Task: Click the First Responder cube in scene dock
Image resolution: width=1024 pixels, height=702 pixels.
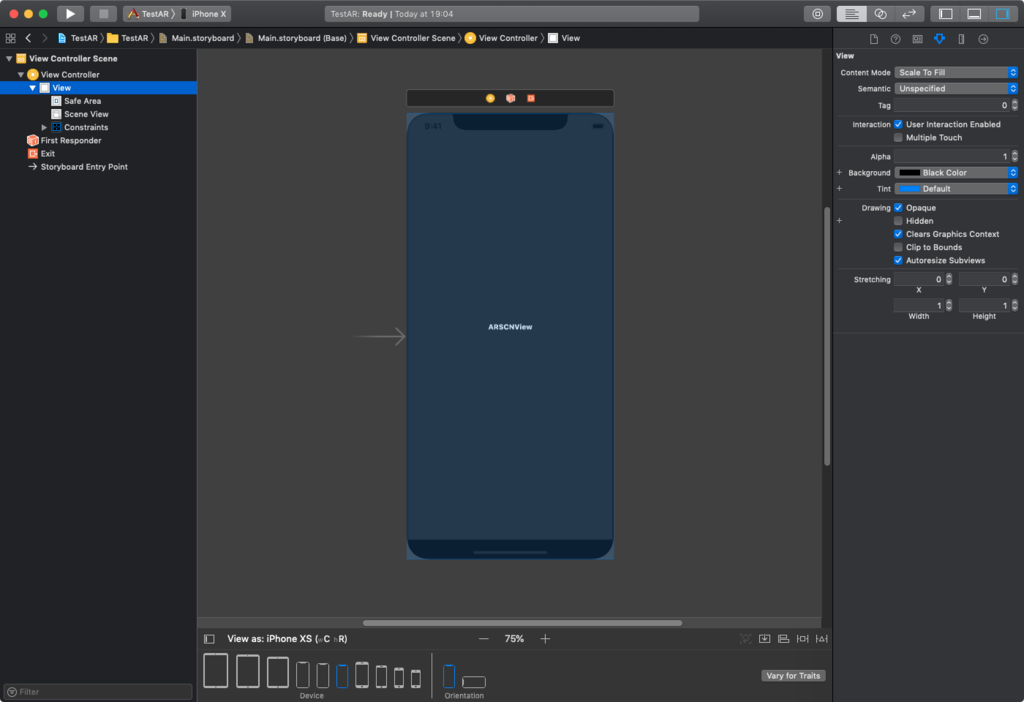Action: [x=511, y=99]
